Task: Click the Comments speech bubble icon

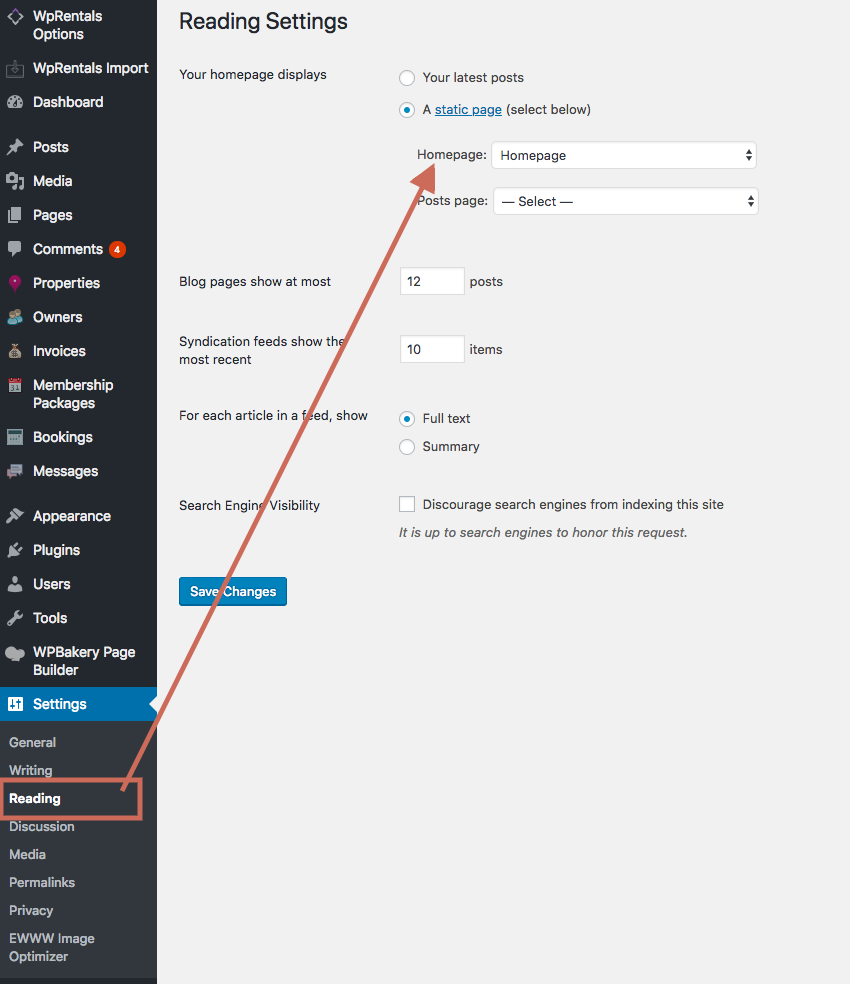Action: 15,249
